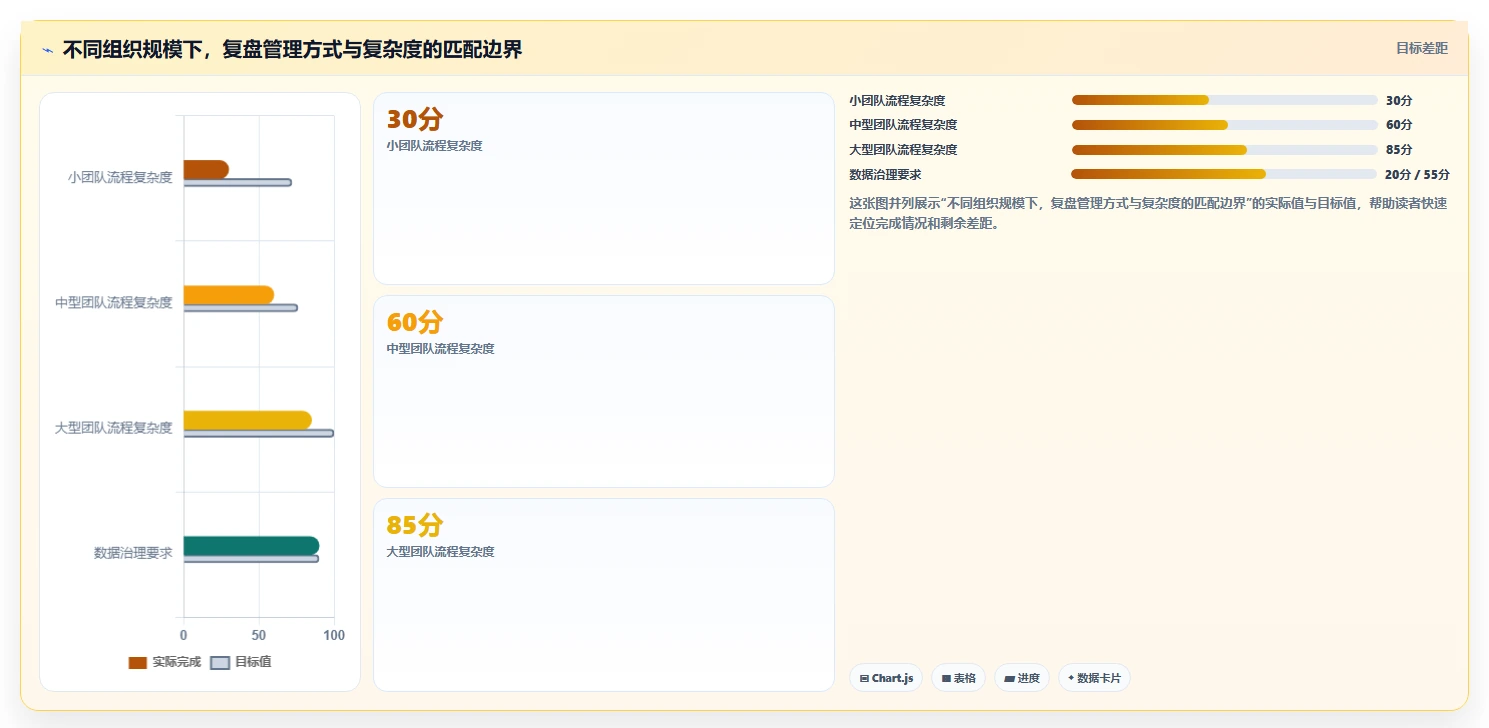Click the chart description paragraph text

pos(1148,213)
